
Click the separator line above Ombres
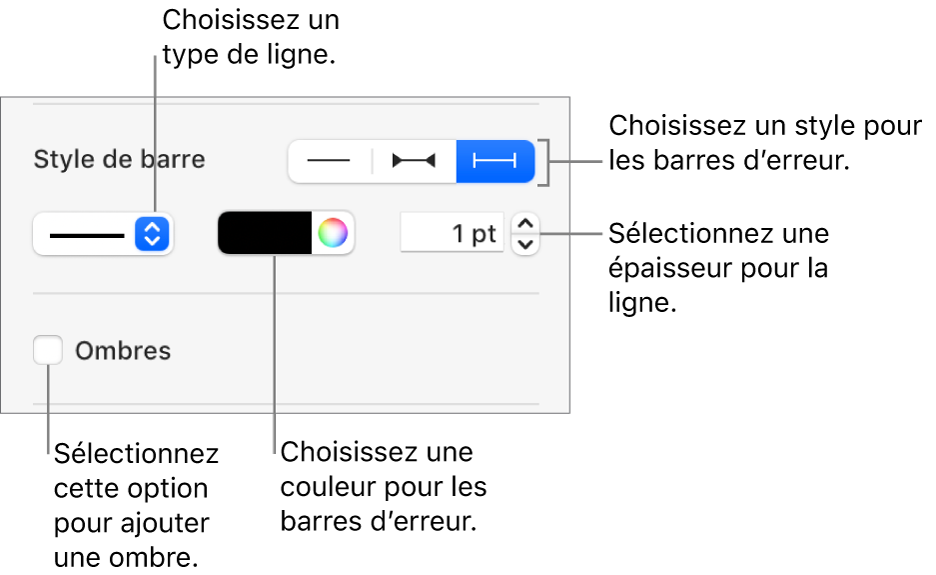coord(286,293)
